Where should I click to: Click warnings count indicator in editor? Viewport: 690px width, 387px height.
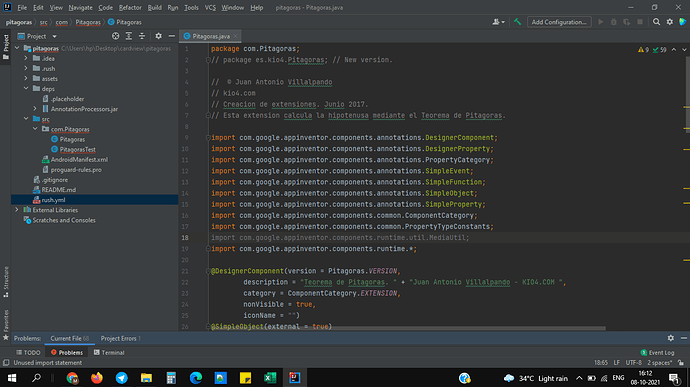click(x=643, y=50)
